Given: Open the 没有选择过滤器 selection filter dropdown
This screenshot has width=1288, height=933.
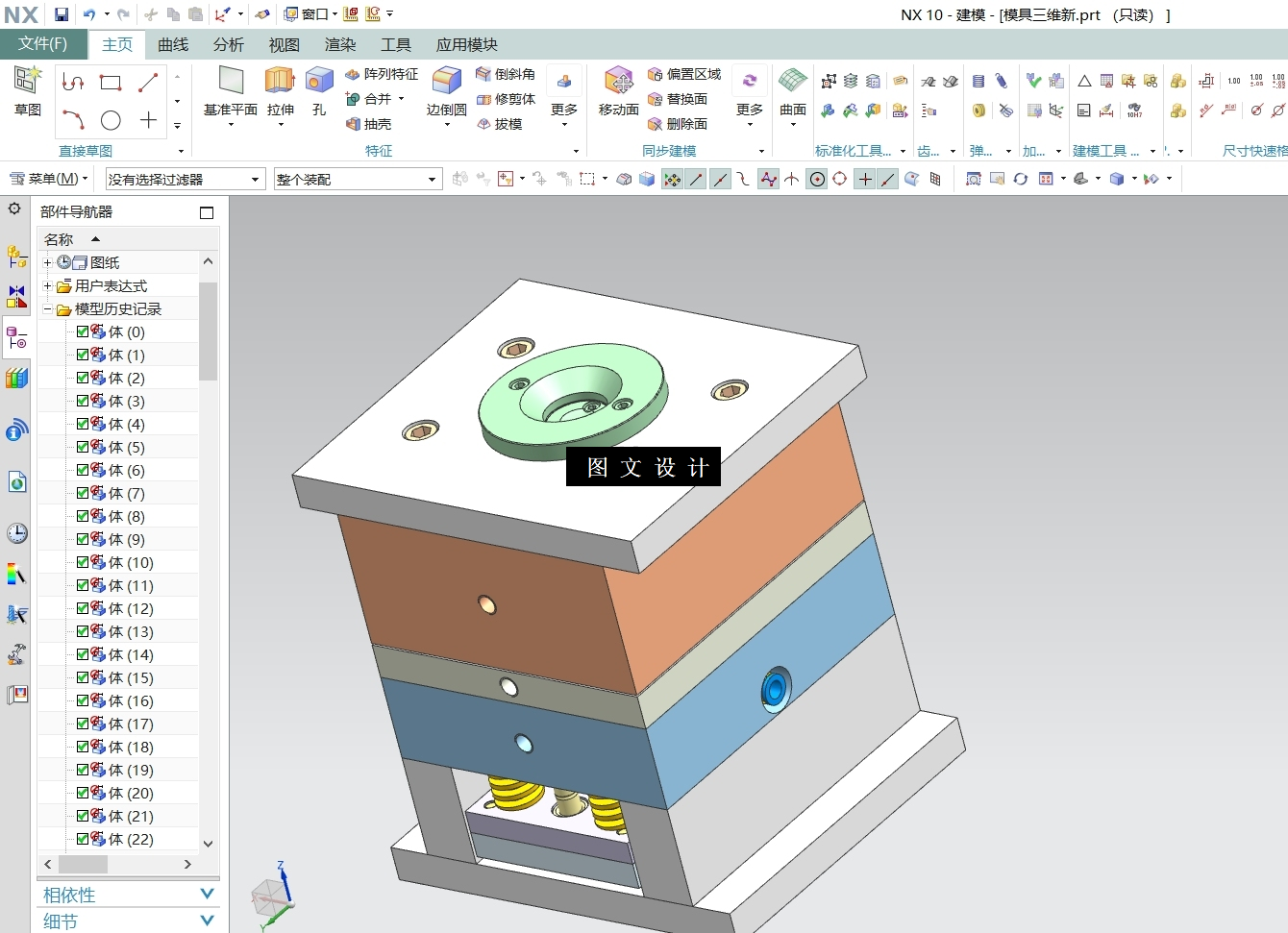Looking at the screenshot, I should tap(185, 180).
